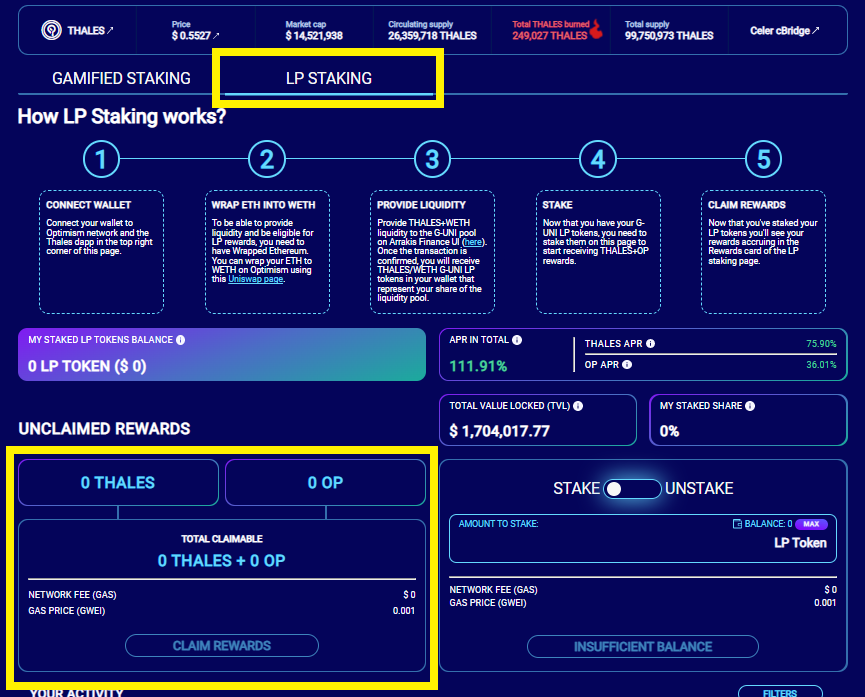The width and height of the screenshot is (865, 697).
Task: Show info for THALES APR
Action: point(650,344)
